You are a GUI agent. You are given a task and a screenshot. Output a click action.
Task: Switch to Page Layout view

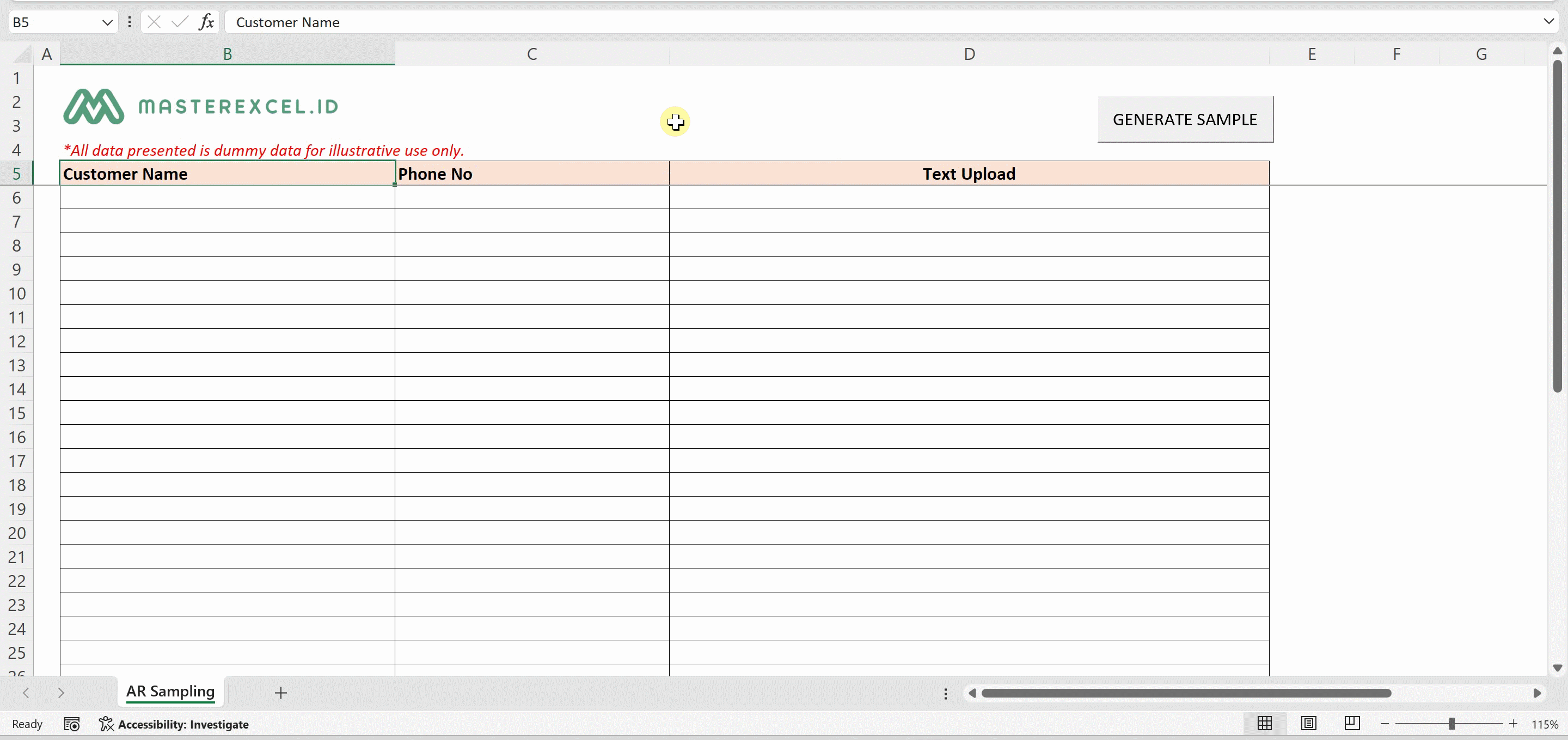pyautogui.click(x=1308, y=723)
